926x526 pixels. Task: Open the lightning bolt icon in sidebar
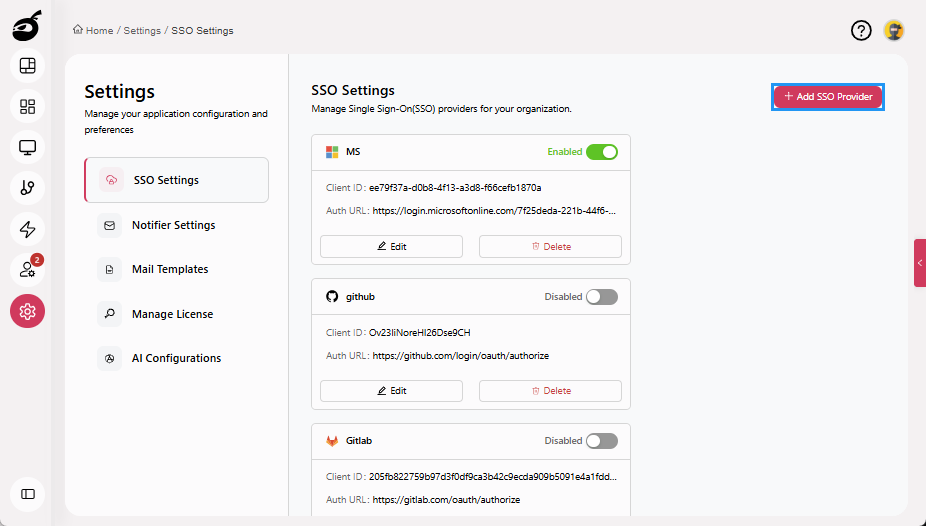tap(27, 229)
